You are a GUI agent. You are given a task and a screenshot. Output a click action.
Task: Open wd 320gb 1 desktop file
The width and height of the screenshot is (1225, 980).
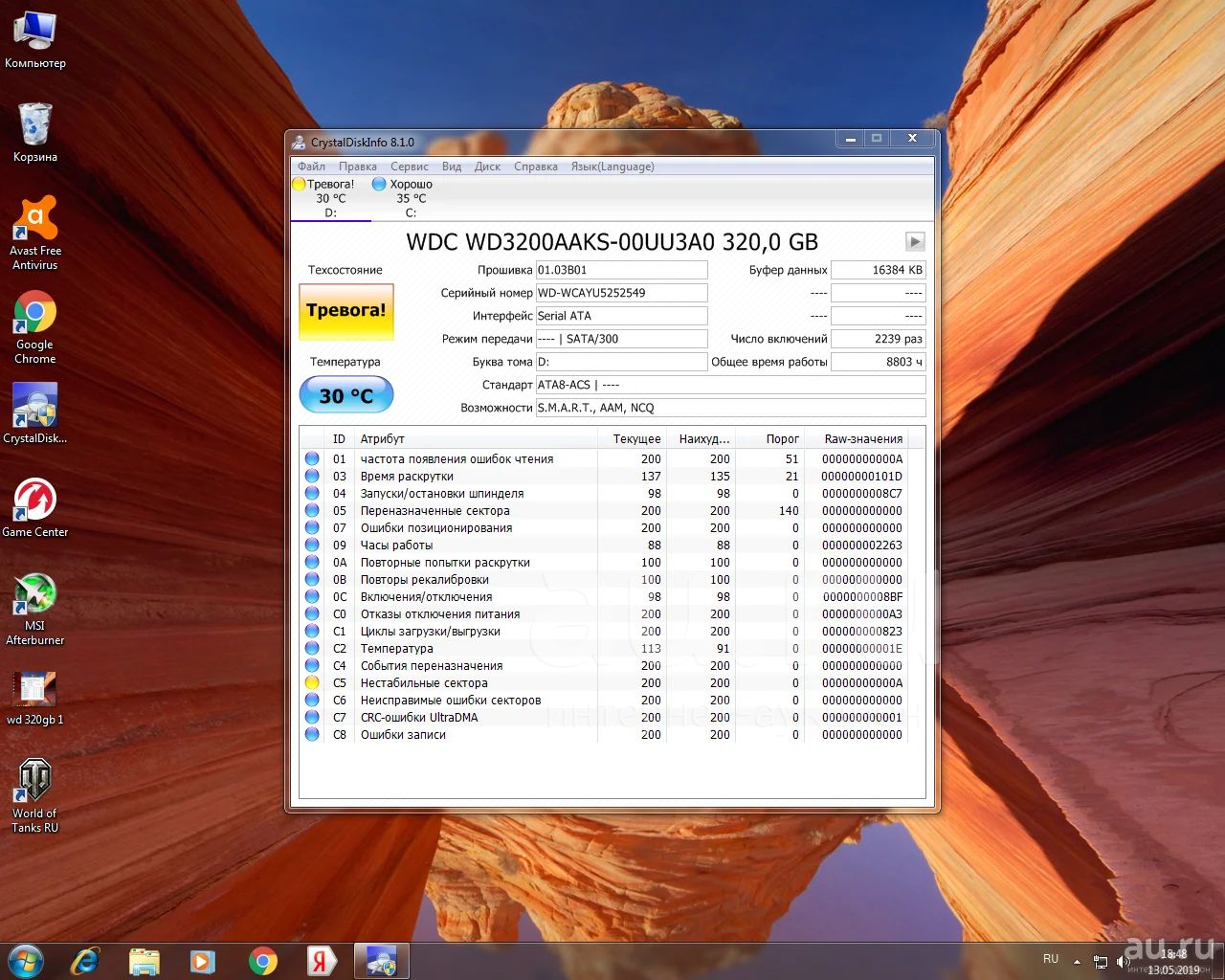coord(35,698)
